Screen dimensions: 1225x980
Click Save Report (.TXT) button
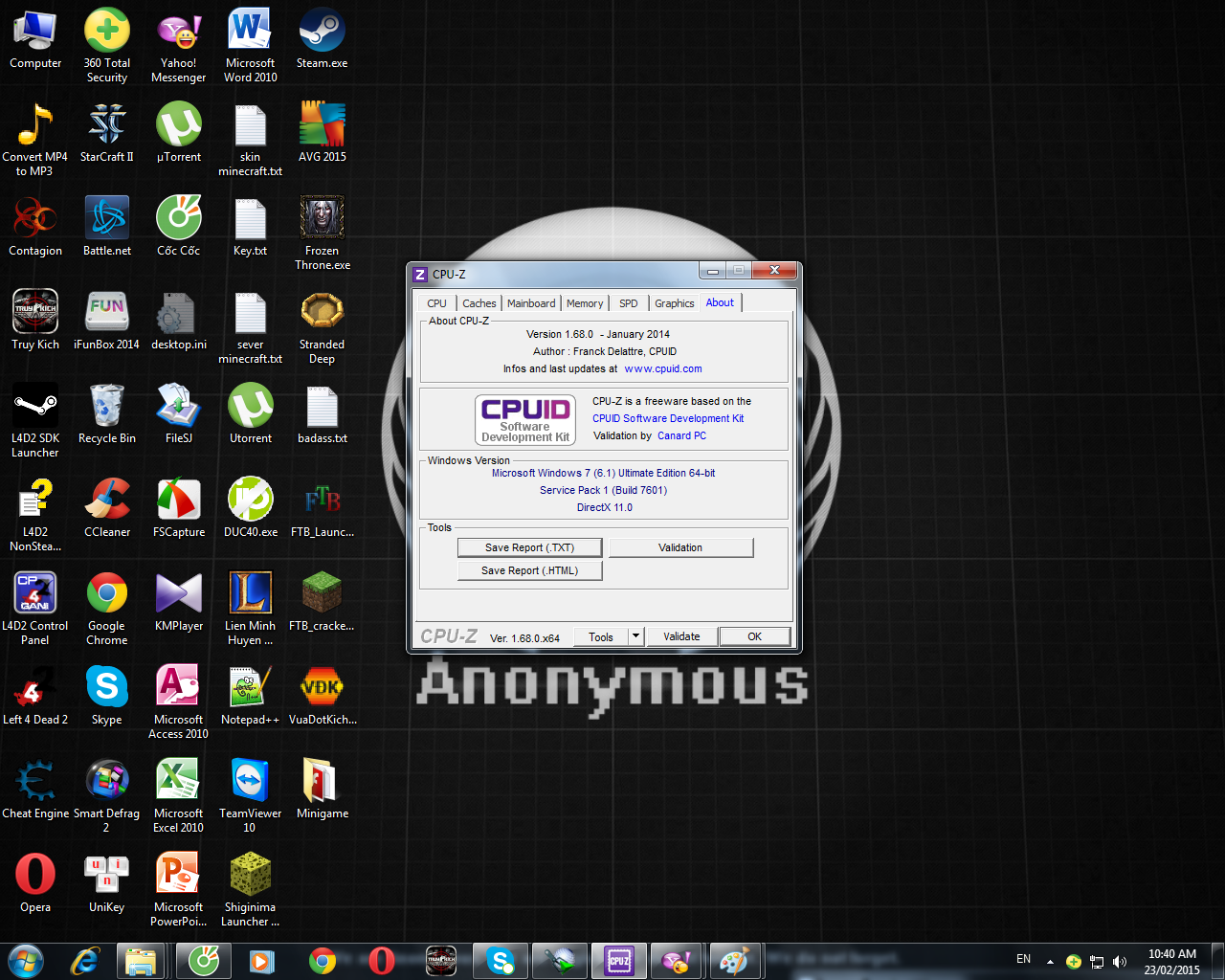point(529,547)
